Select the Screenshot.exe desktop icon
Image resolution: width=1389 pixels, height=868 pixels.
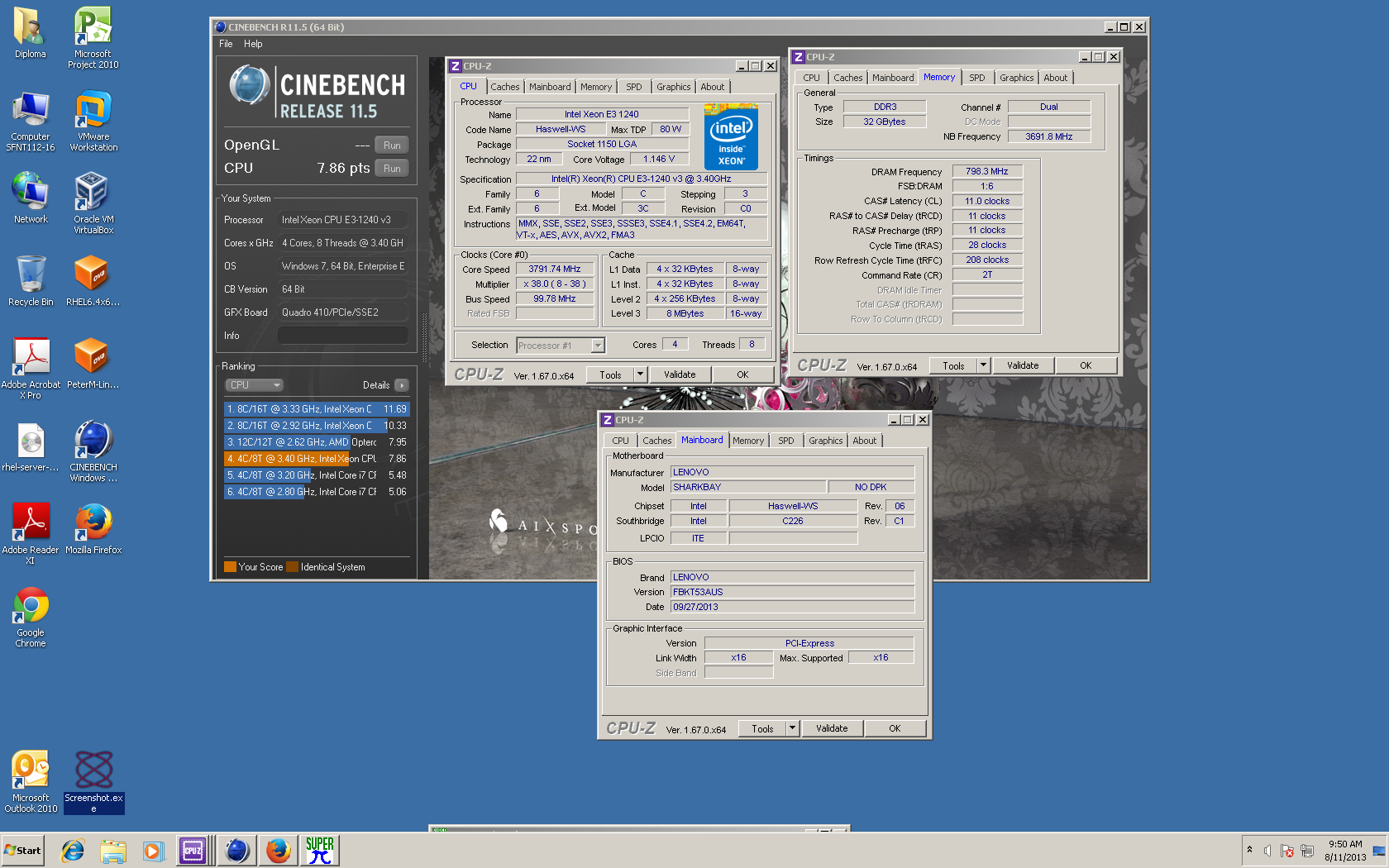point(93,781)
